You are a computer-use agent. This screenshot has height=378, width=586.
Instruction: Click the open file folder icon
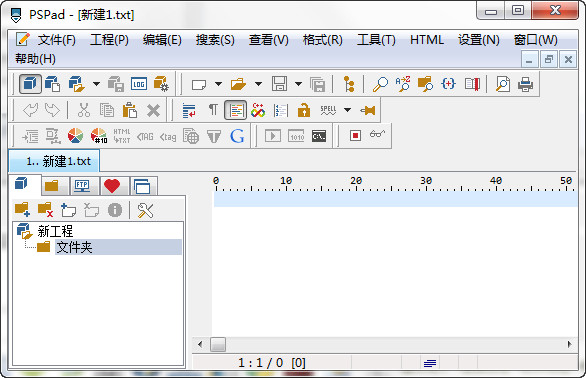coord(238,84)
